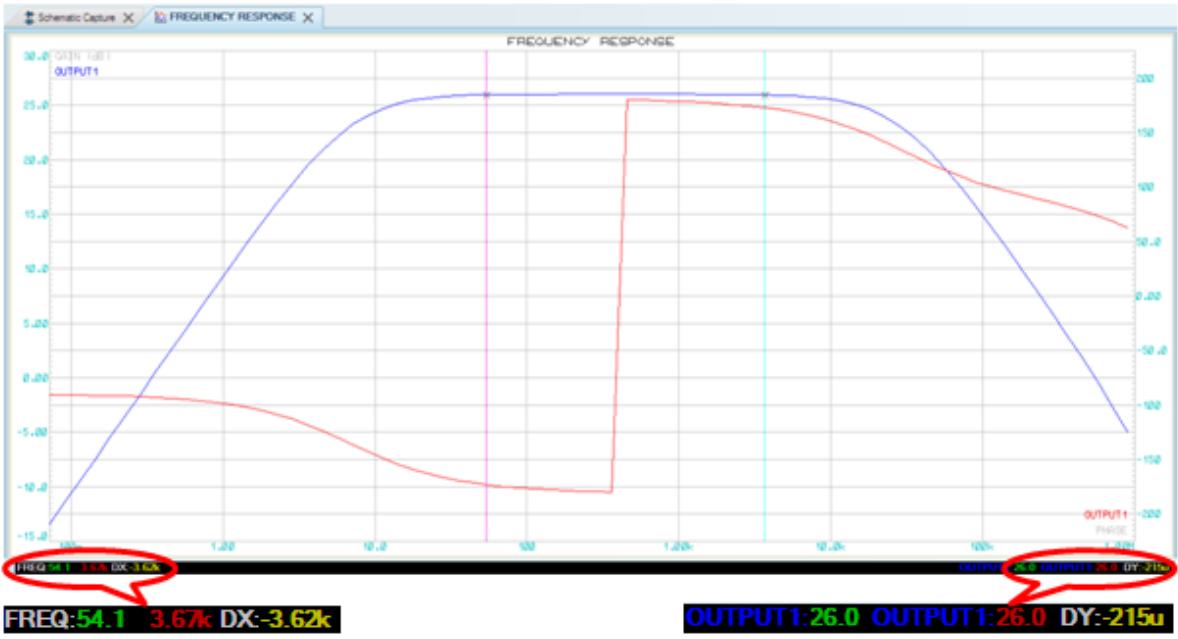Close the FREQUENCY RESPONSE tab
Image resolution: width=1178 pixels, height=639 pixels.
308,18
